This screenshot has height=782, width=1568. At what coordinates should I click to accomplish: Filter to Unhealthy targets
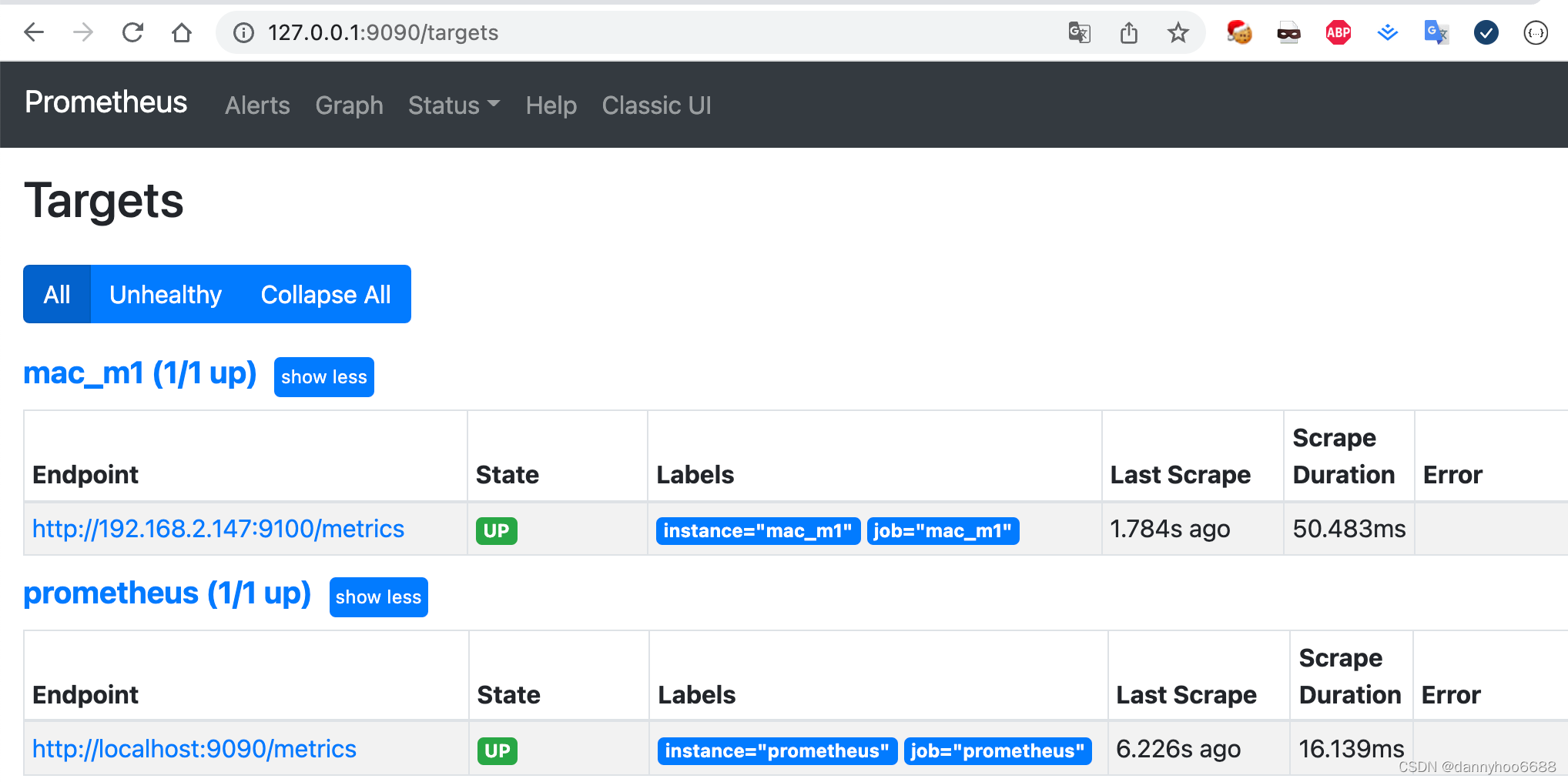[166, 294]
